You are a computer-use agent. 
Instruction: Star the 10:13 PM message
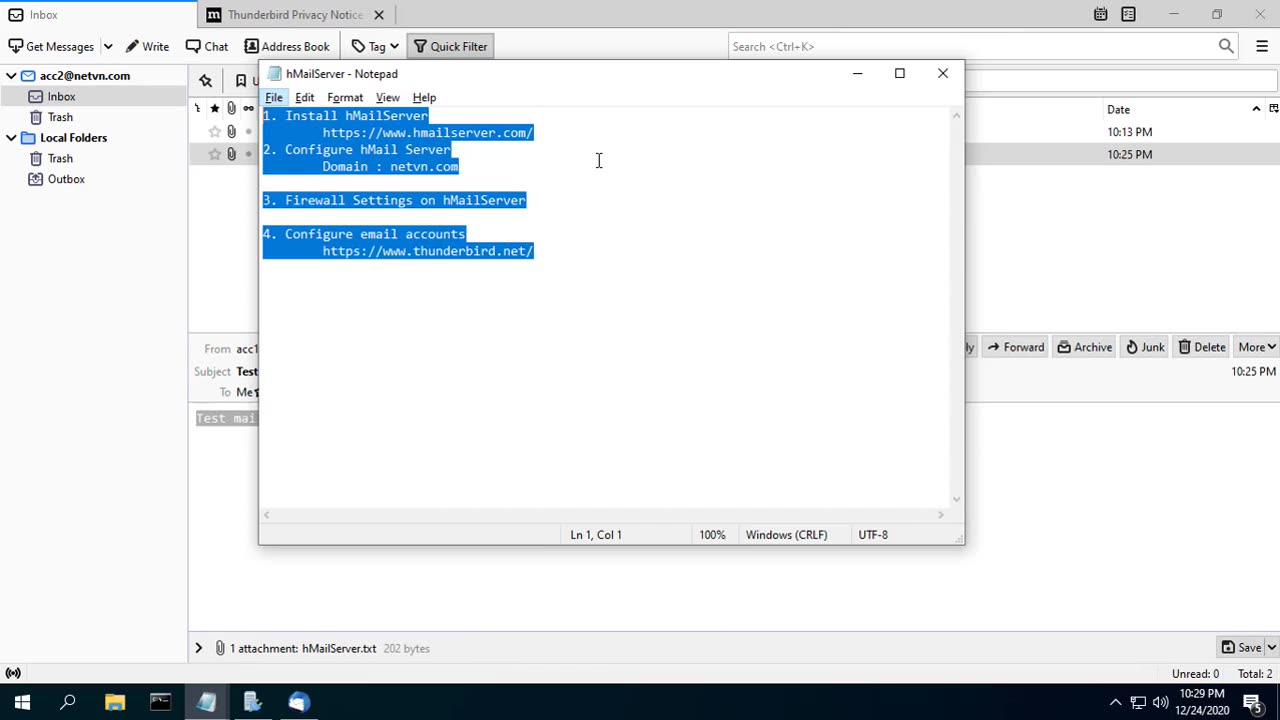(x=214, y=132)
